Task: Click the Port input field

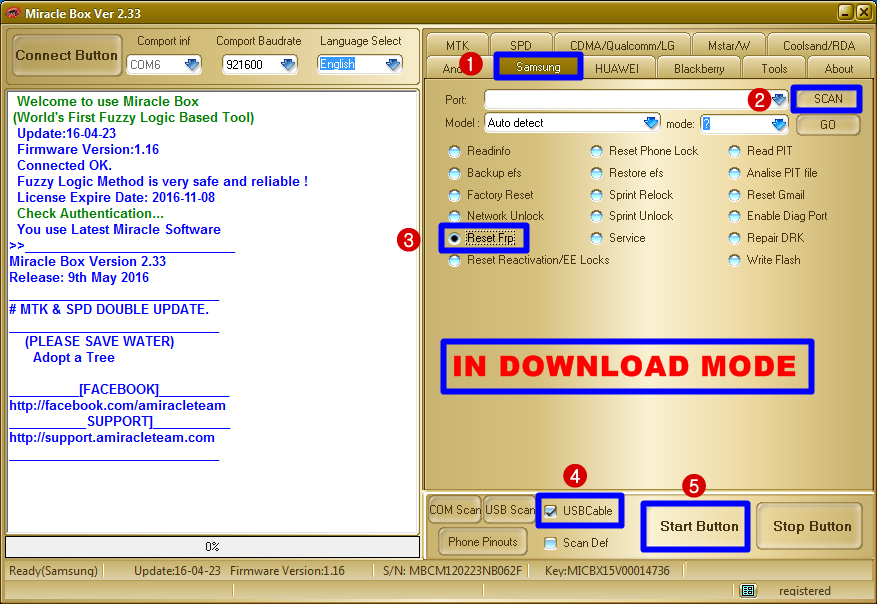Action: pyautogui.click(x=628, y=100)
